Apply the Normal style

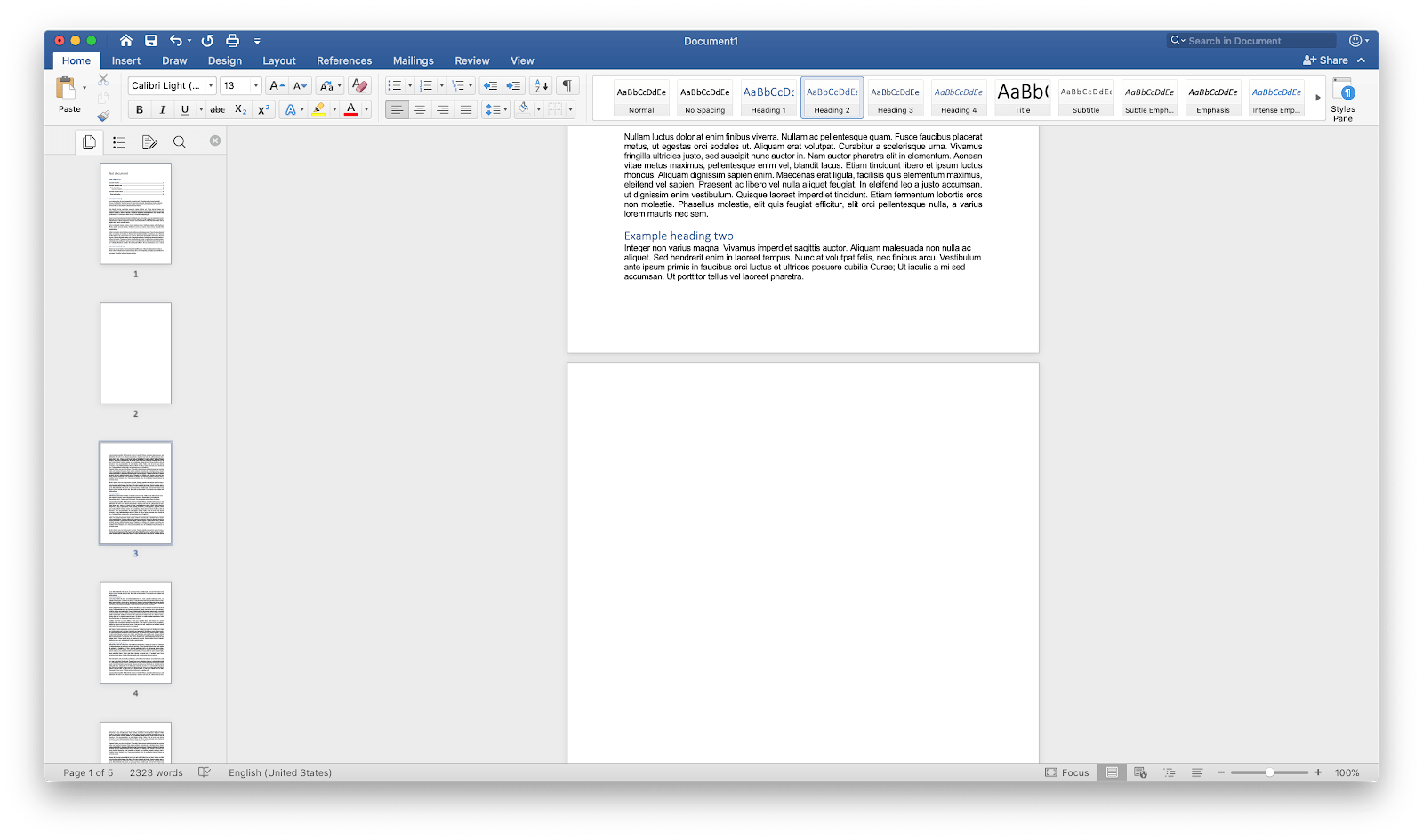(x=641, y=98)
